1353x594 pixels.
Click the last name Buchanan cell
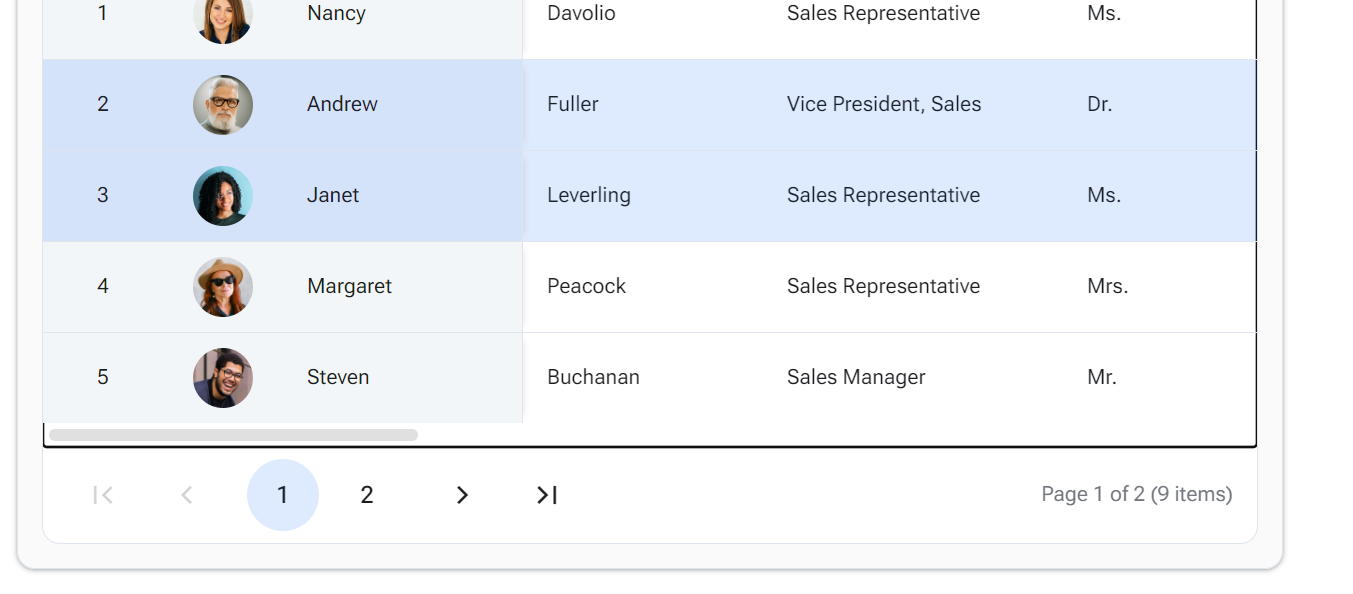click(x=643, y=378)
